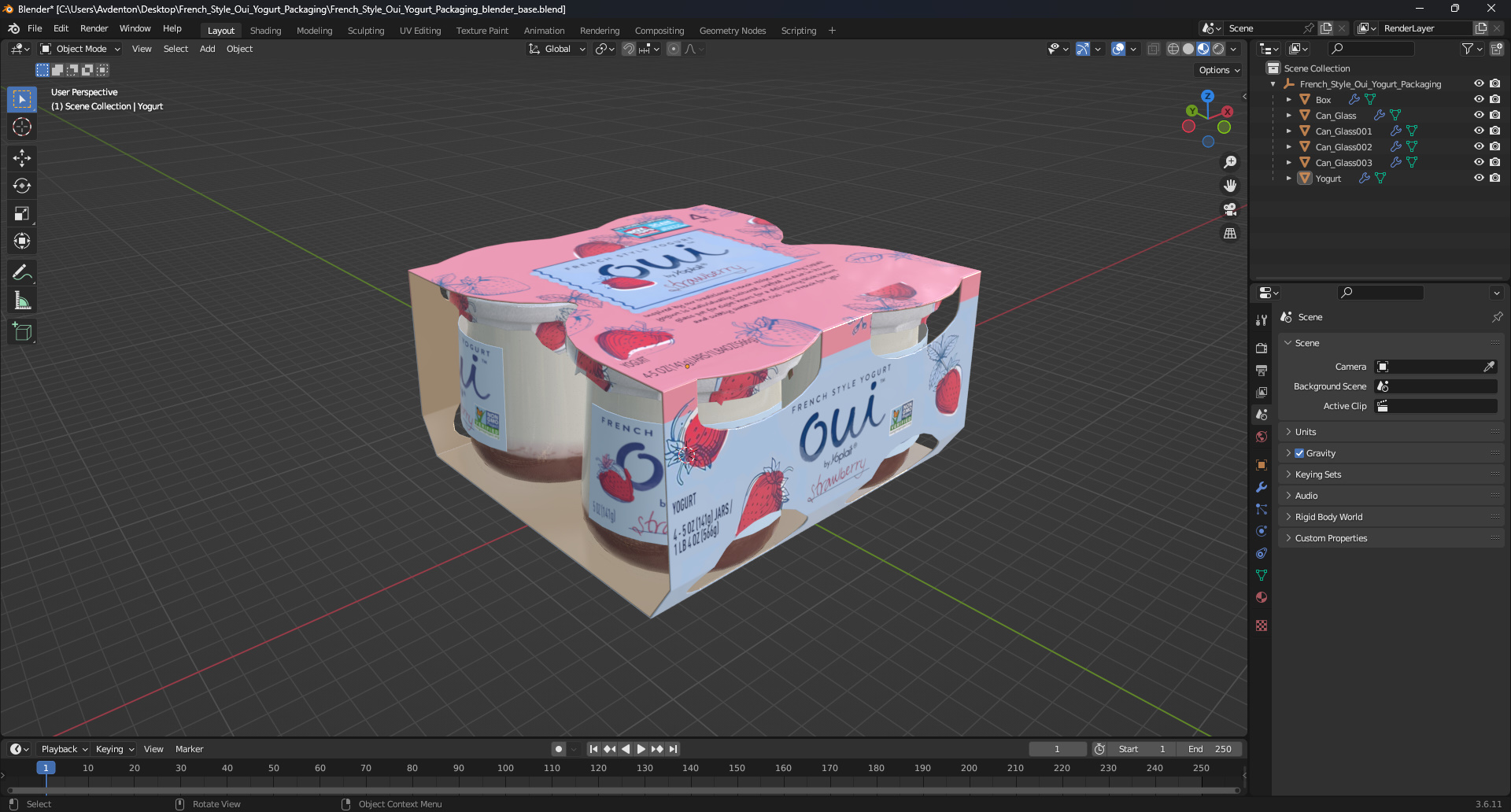Screen dimensions: 1511x812
Task: Select the Rotate tool
Action: 22,186
